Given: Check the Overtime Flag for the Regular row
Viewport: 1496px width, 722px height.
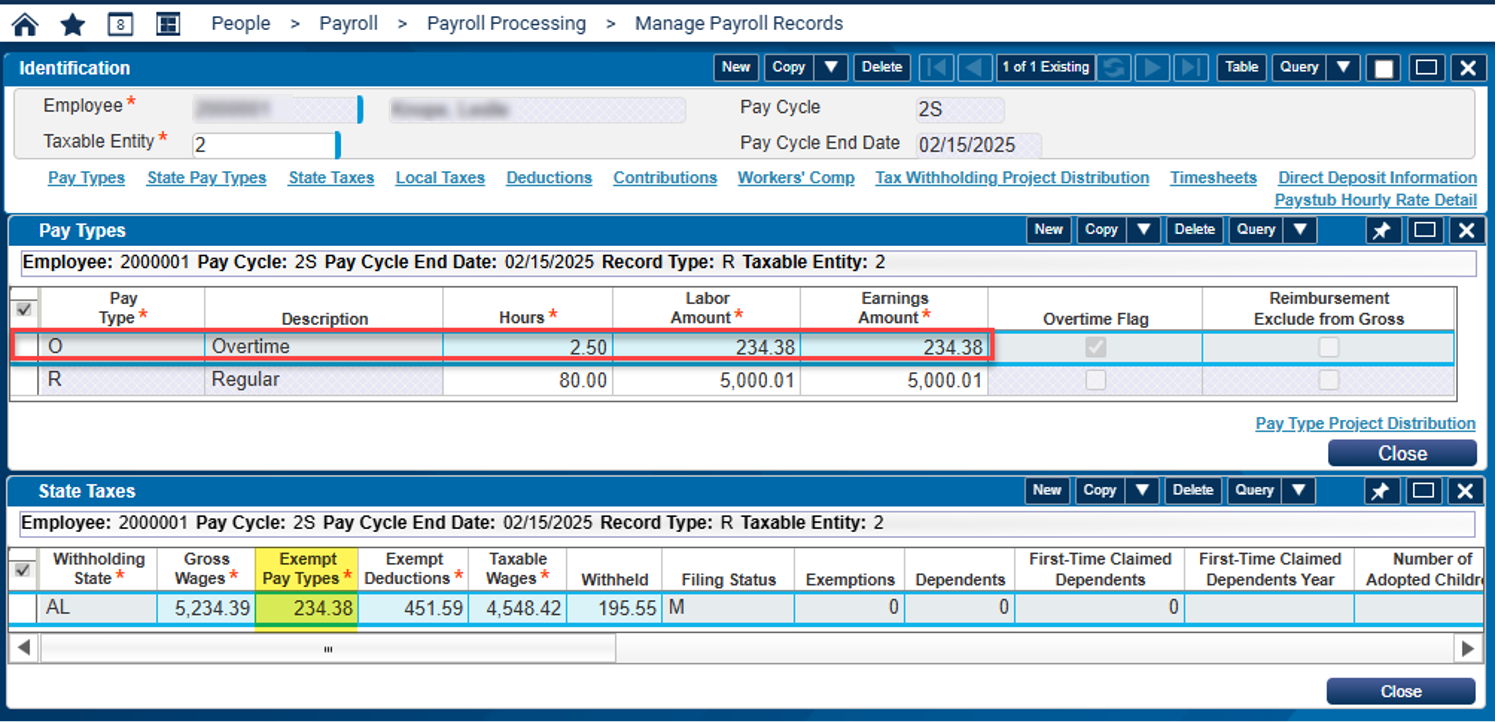Looking at the screenshot, I should tap(1095, 379).
